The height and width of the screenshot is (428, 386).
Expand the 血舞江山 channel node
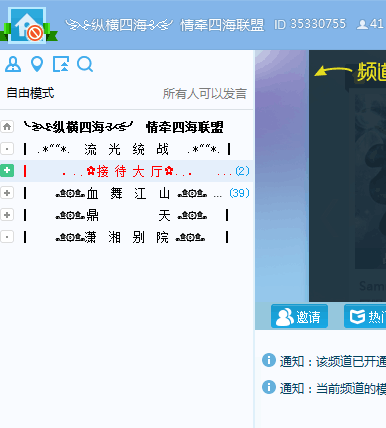[7, 193]
